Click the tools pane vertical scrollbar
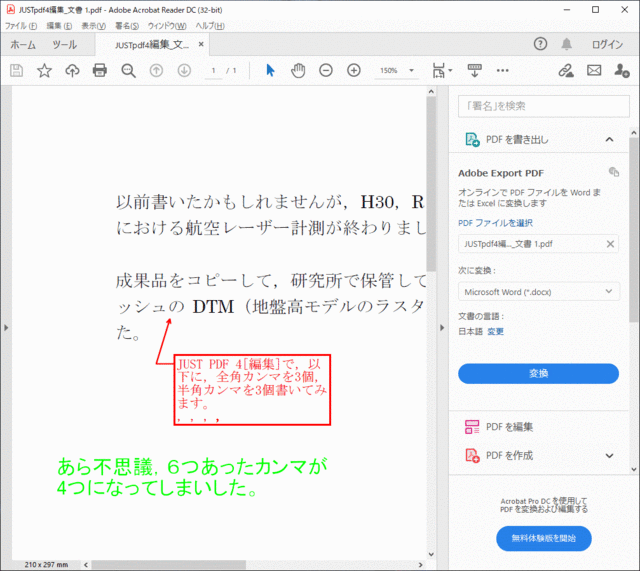This screenshot has height=571, width=640. click(633, 229)
